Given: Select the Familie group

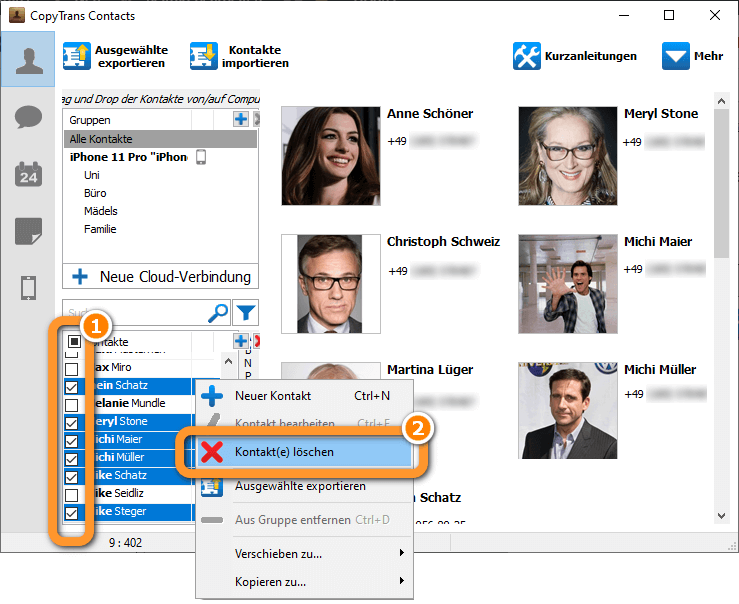Looking at the screenshot, I should 100,229.
